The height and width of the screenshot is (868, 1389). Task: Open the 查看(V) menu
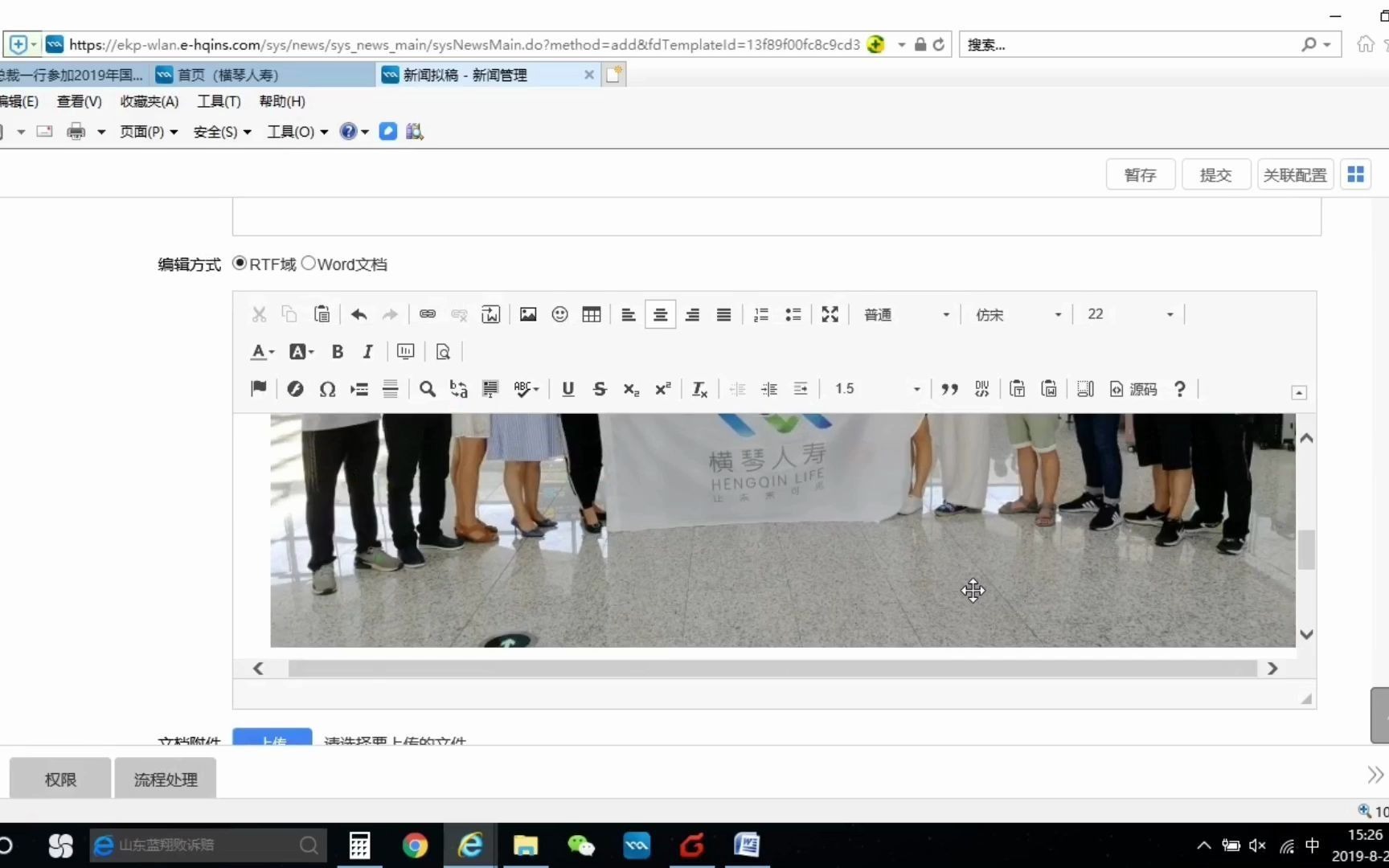pos(79,101)
